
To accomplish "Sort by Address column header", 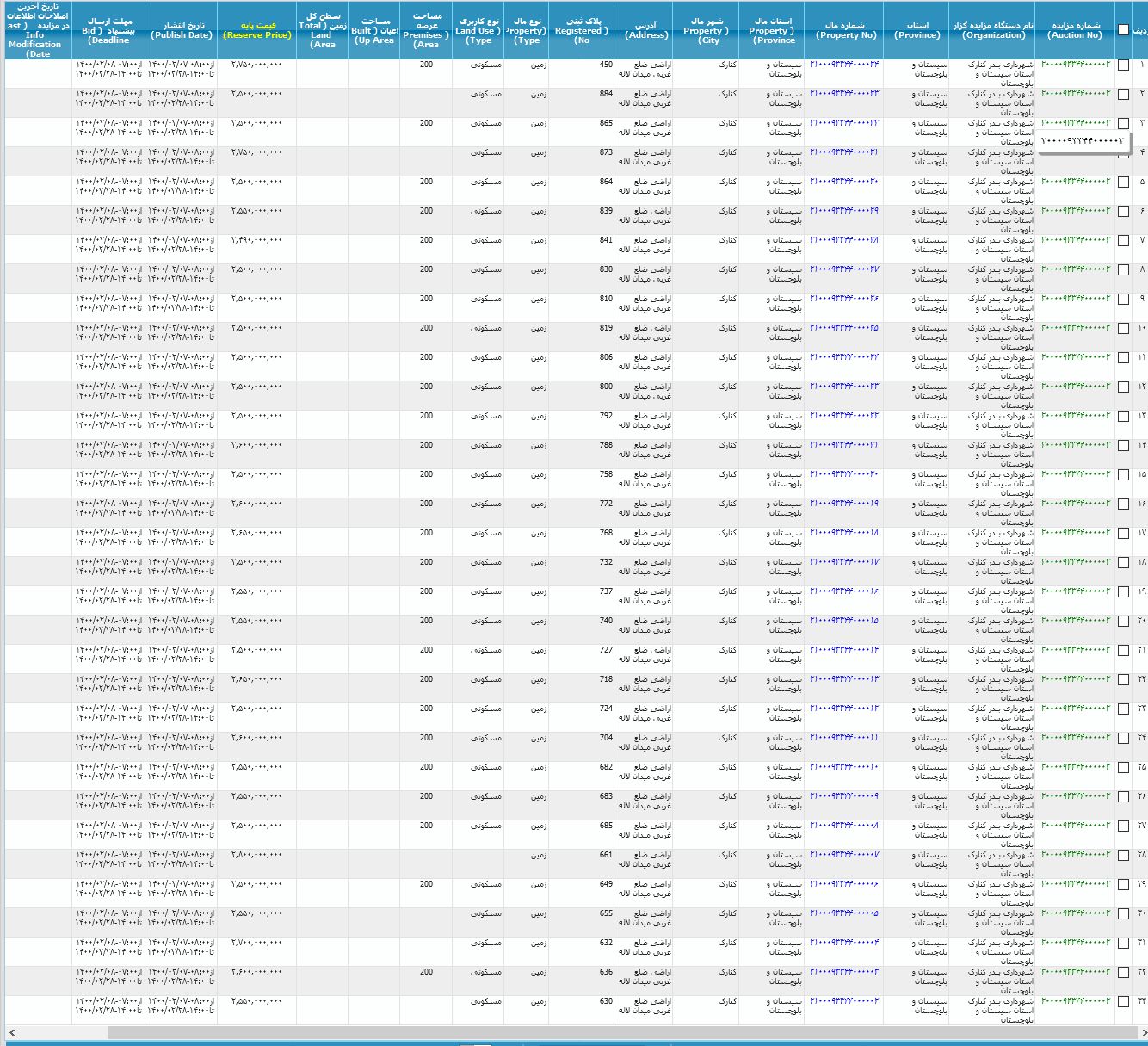I will pos(645,30).
